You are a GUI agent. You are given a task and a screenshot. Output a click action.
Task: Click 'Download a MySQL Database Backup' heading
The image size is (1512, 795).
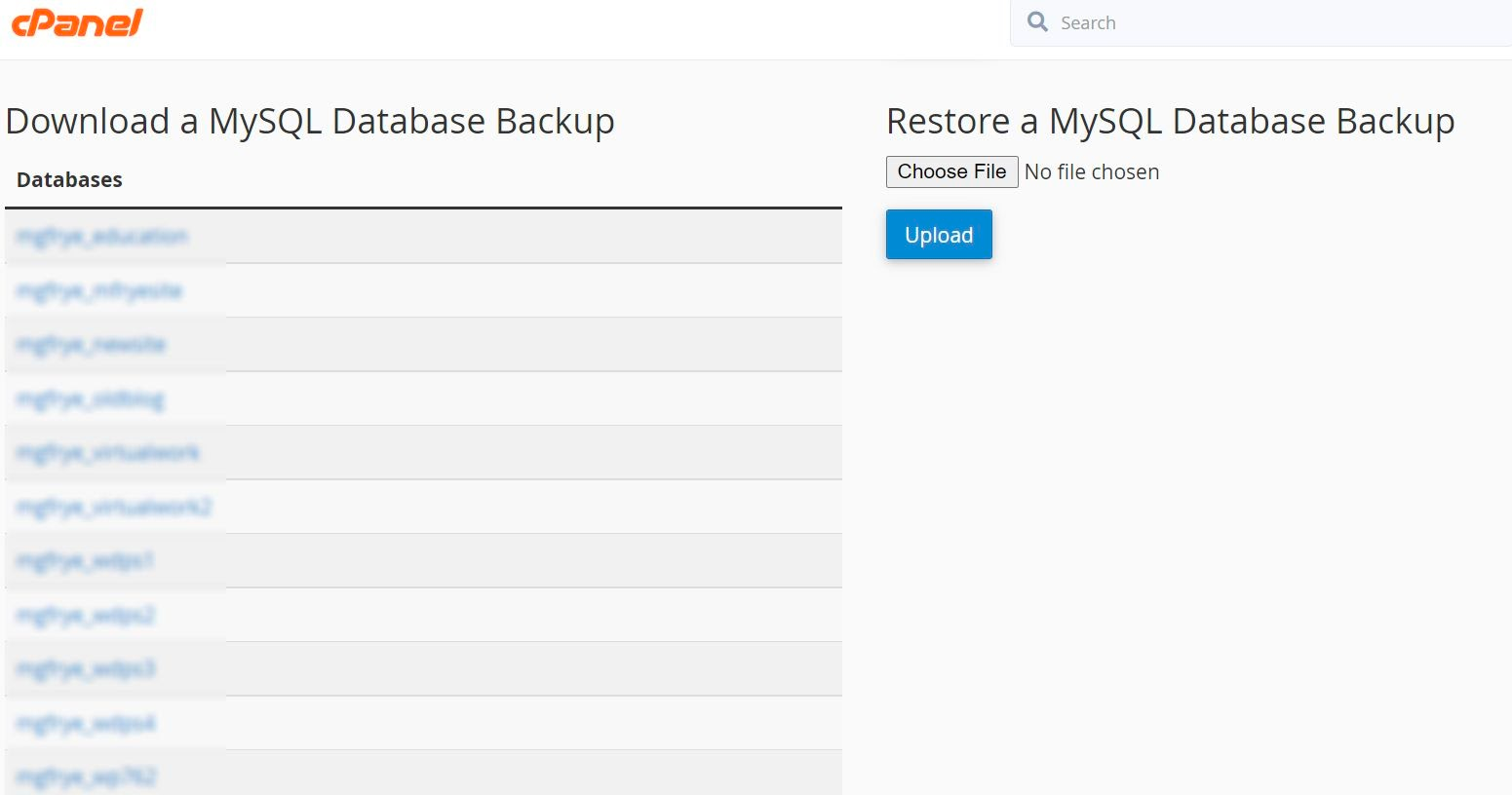pyautogui.click(x=310, y=123)
